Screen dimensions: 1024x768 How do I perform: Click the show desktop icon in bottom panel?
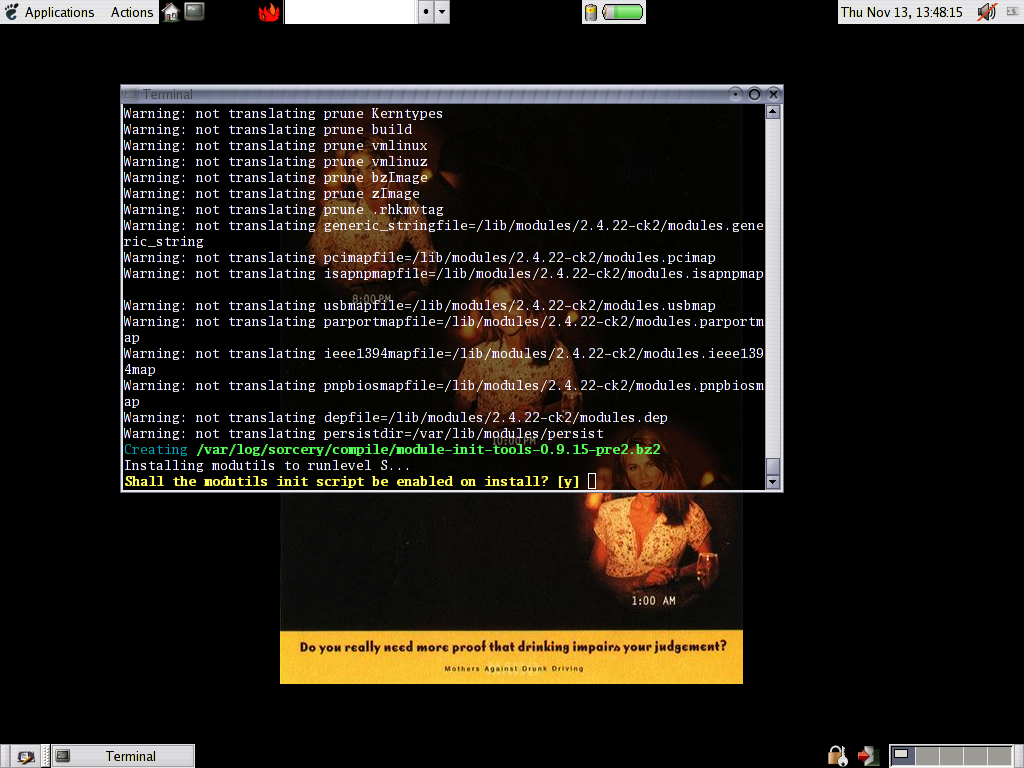click(x=25, y=756)
